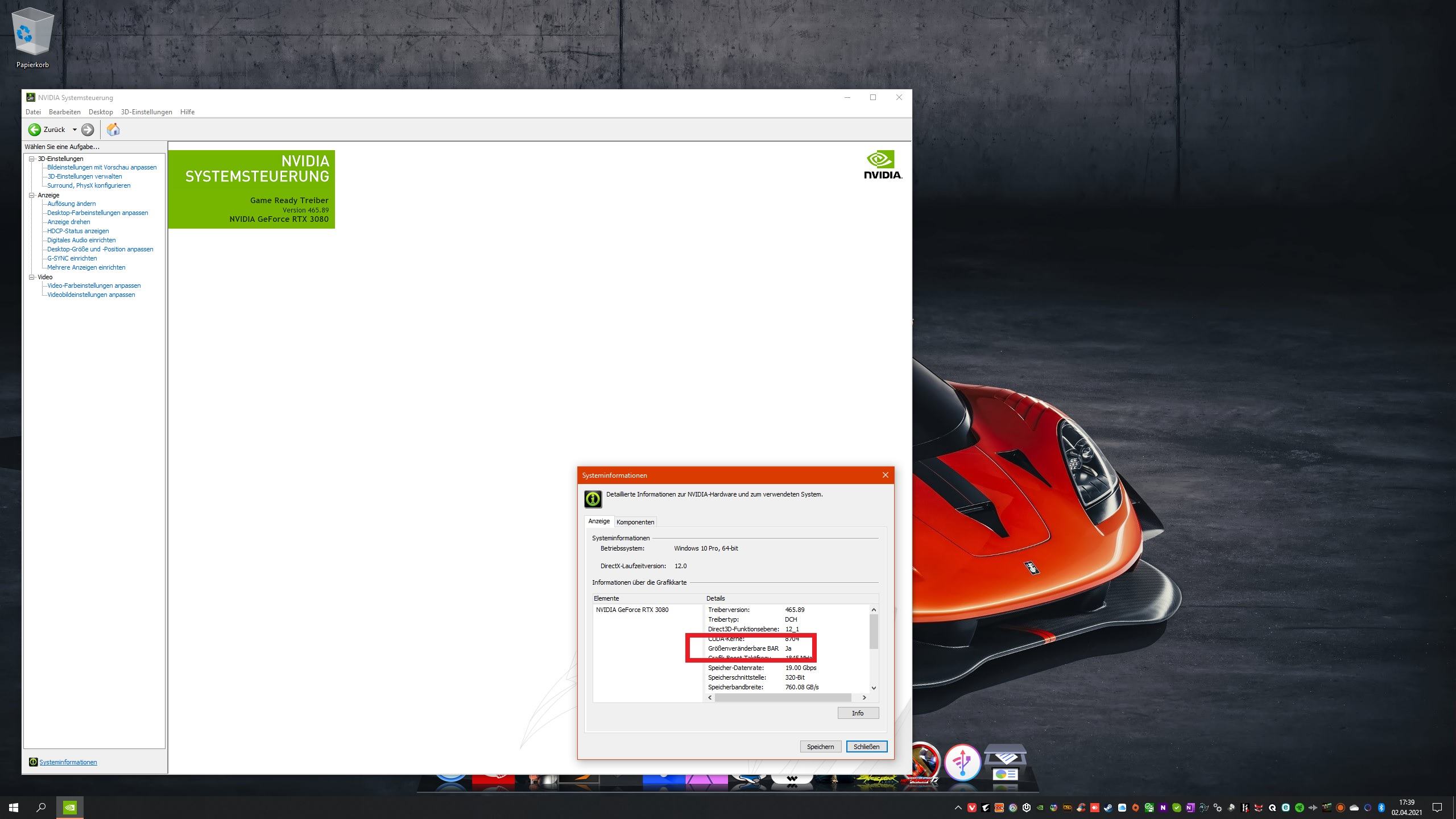The width and height of the screenshot is (1456, 819).
Task: Select Digitales Audio einrichten
Action: click(x=81, y=240)
